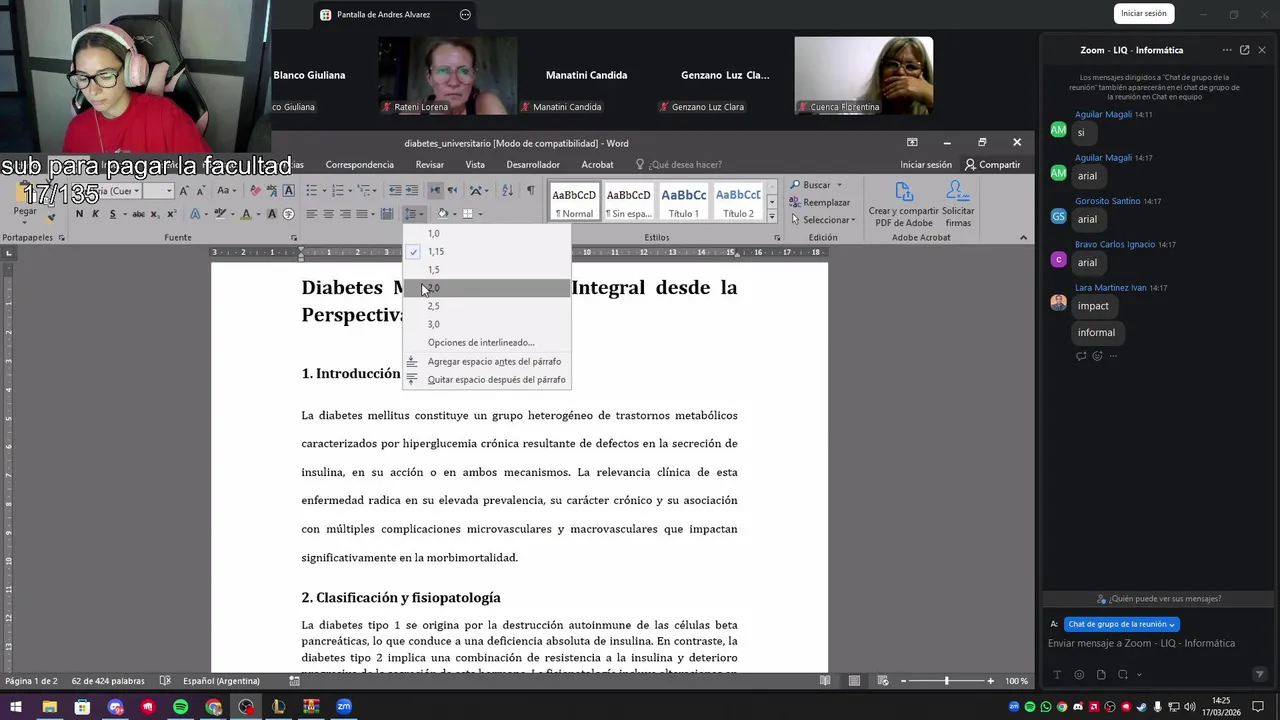The height and width of the screenshot is (720, 1280).
Task: Open paragraph shading paint bucket
Action: pos(443,214)
